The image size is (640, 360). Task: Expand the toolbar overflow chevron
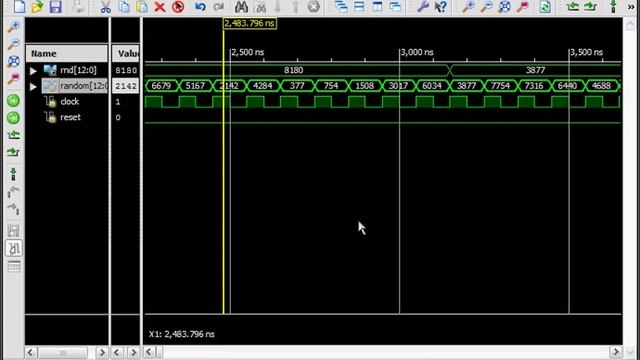click(x=631, y=7)
